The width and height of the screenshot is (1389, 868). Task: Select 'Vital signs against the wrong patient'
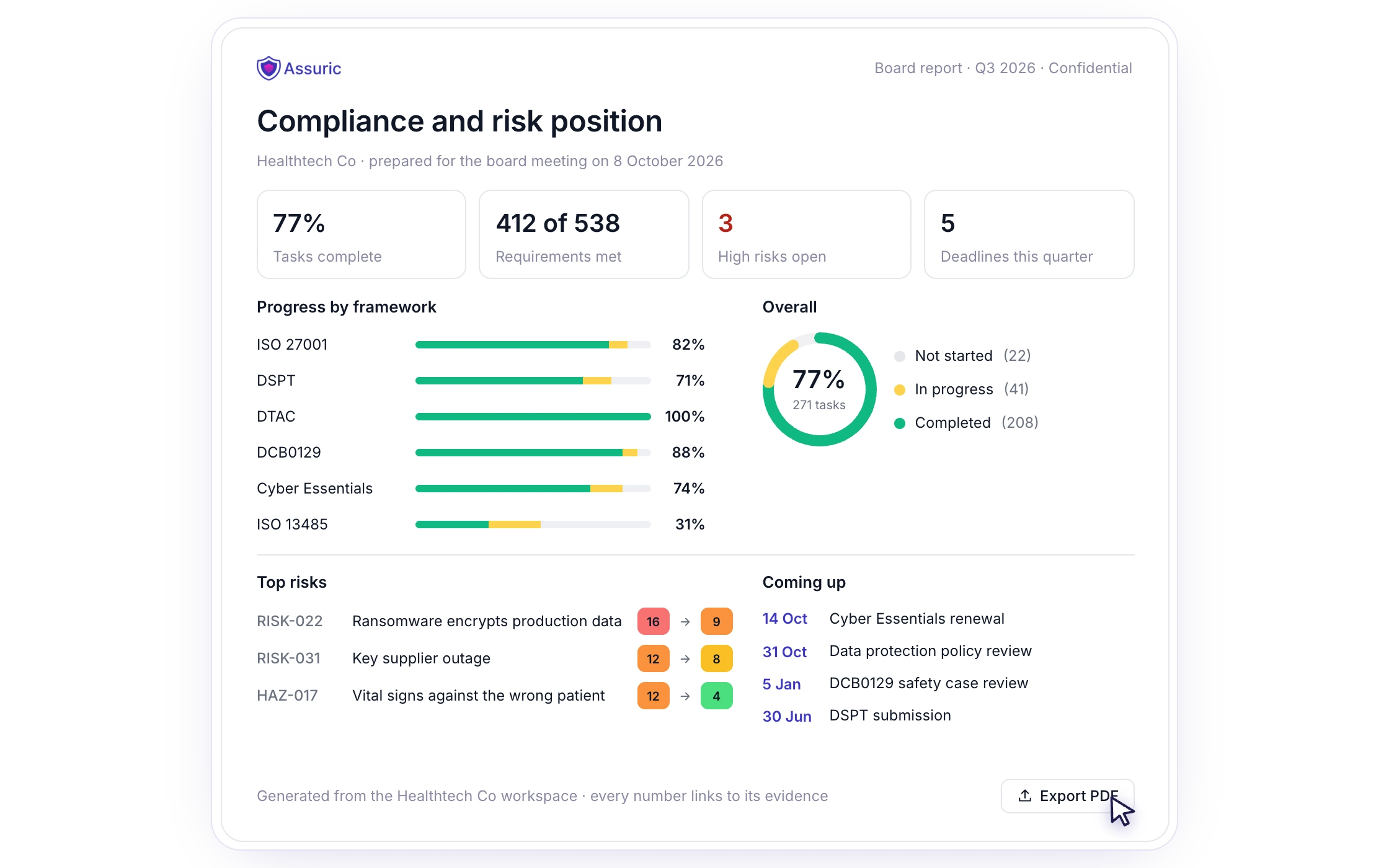click(x=478, y=696)
